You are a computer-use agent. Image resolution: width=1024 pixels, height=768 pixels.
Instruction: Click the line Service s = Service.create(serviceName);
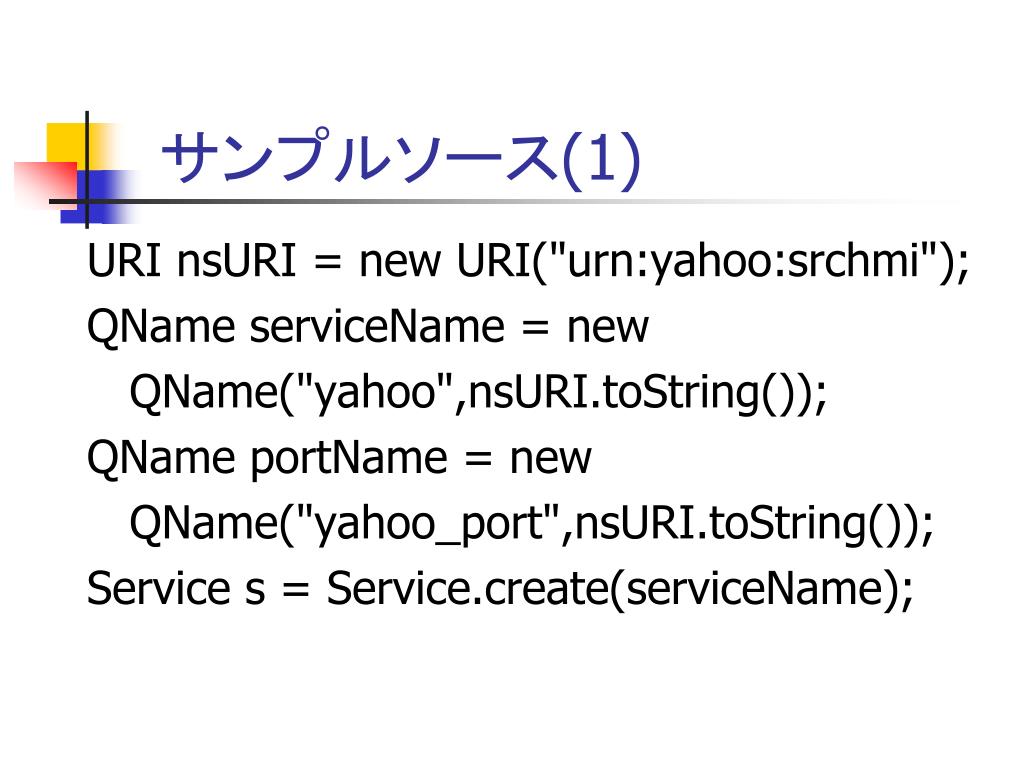[500, 589]
